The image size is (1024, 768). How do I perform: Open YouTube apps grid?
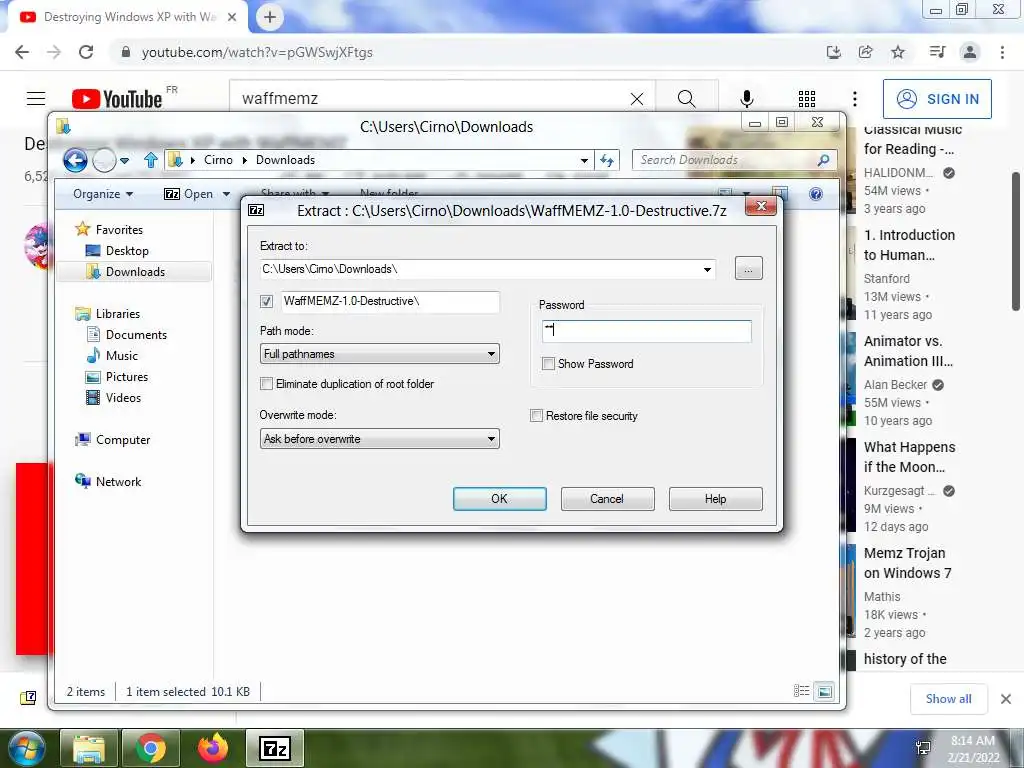807,99
